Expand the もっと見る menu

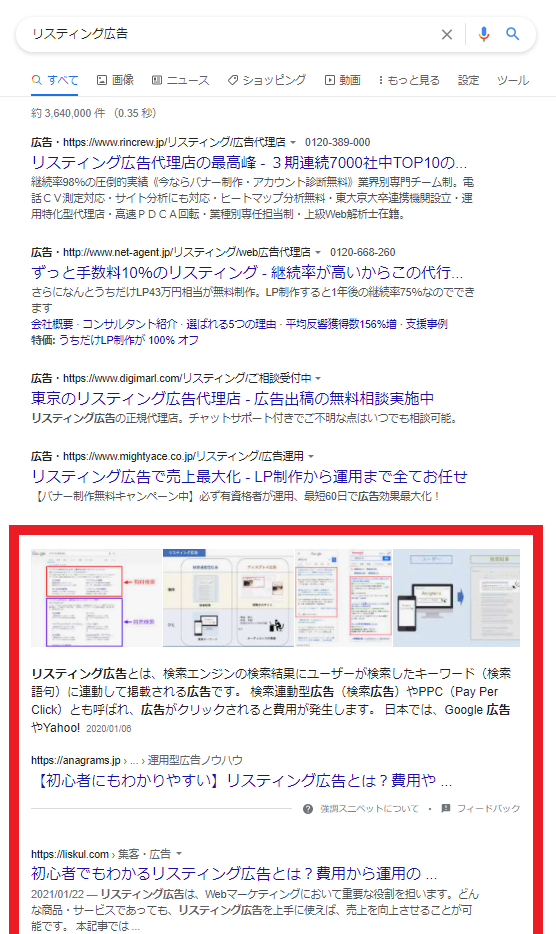click(409, 80)
